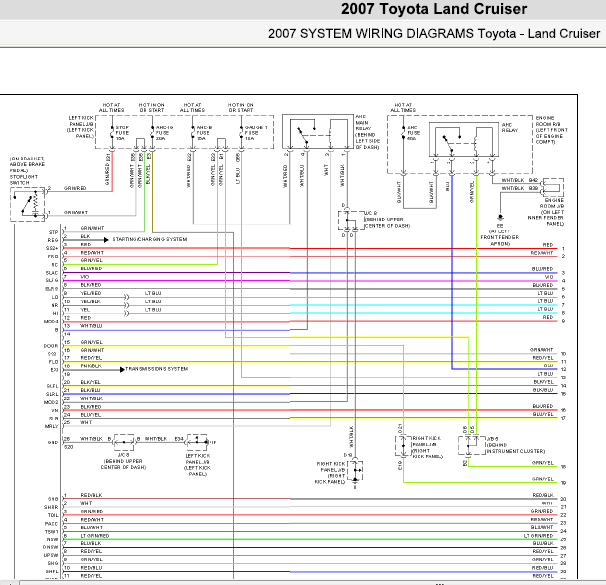Click the 'J/B 6 (BEHIND INSTRUMENT CLUSTER)' label

pyautogui.click(x=515, y=445)
